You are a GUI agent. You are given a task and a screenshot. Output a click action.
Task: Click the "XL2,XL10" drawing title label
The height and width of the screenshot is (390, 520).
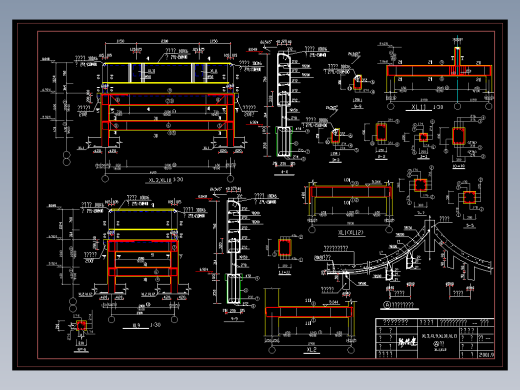point(160,180)
